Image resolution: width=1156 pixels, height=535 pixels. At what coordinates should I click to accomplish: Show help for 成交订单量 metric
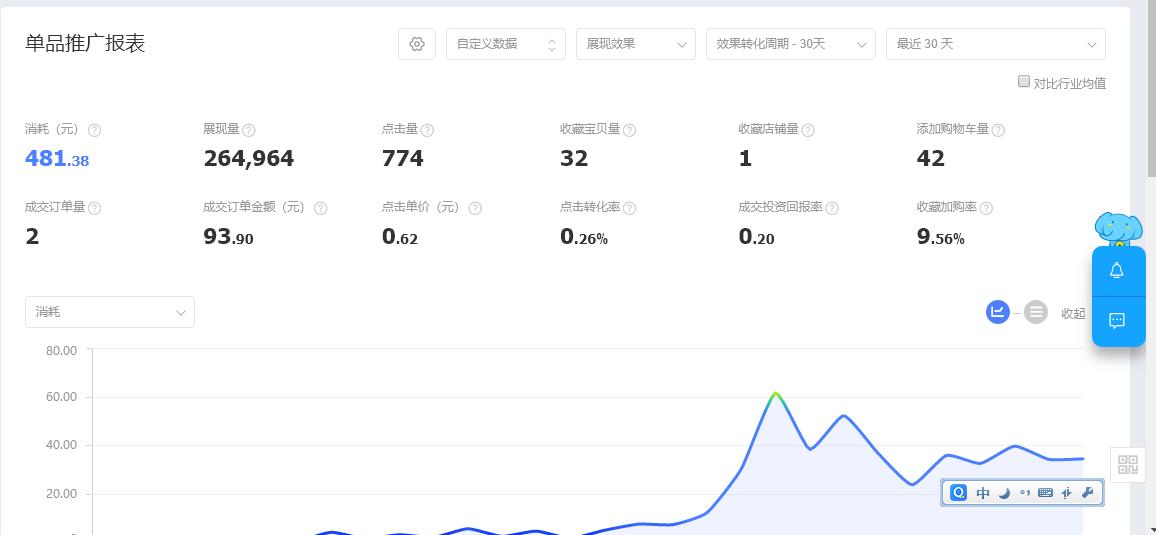click(x=94, y=209)
